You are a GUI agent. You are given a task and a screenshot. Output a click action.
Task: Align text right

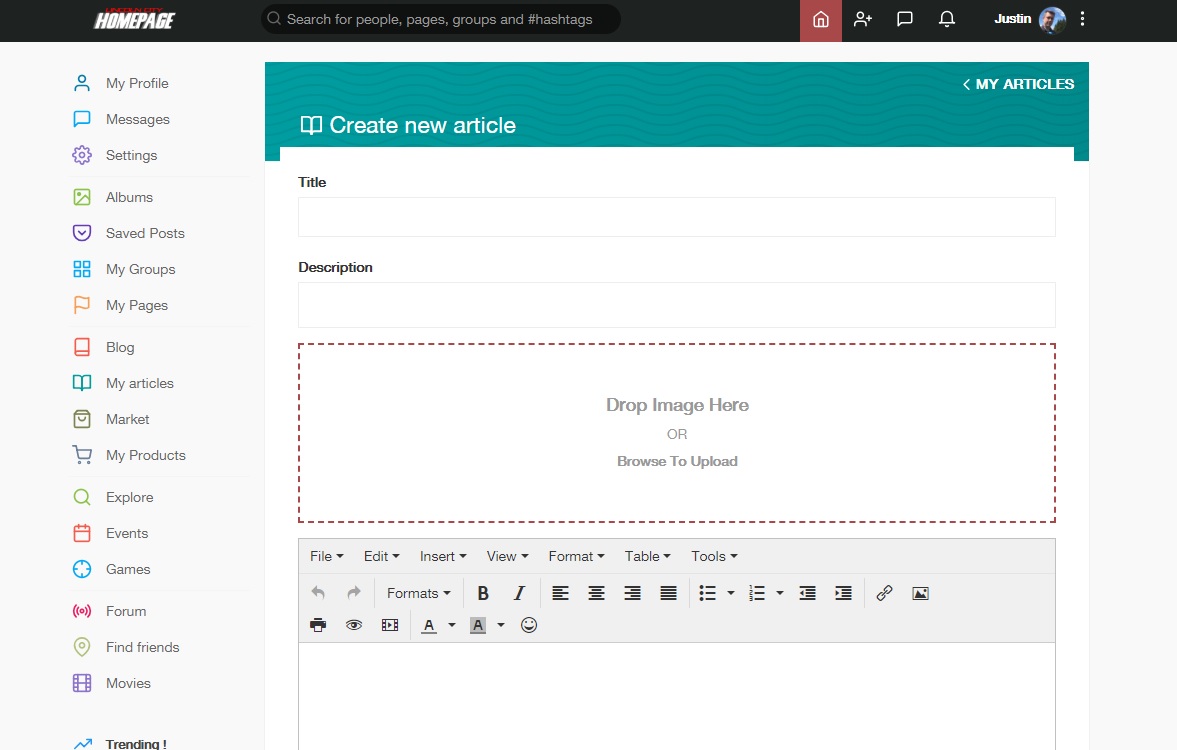point(632,593)
